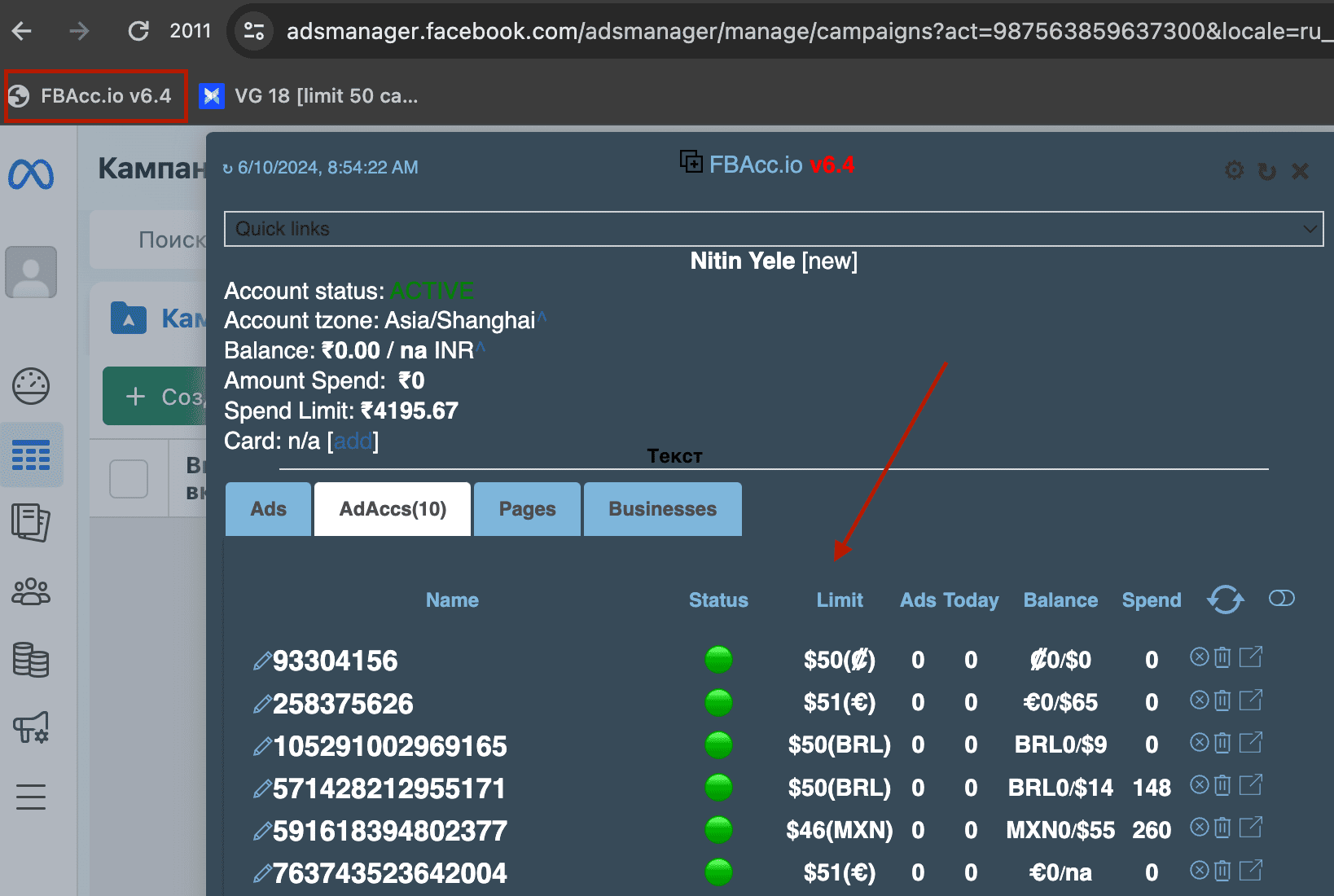The width and height of the screenshot is (1334, 896).
Task: Sort by the Ads Today column header
Action: [950, 600]
